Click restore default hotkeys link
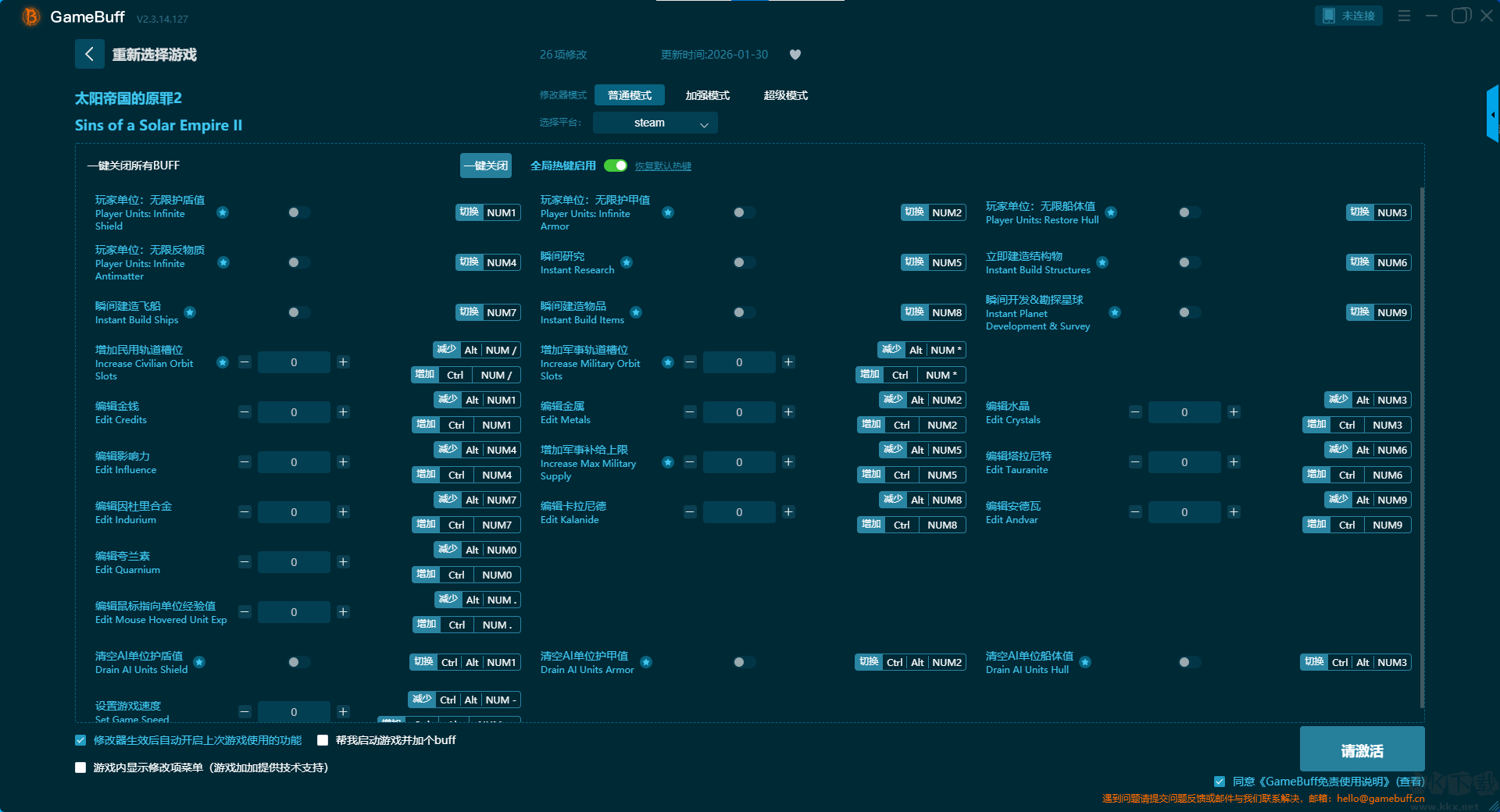 (662, 166)
